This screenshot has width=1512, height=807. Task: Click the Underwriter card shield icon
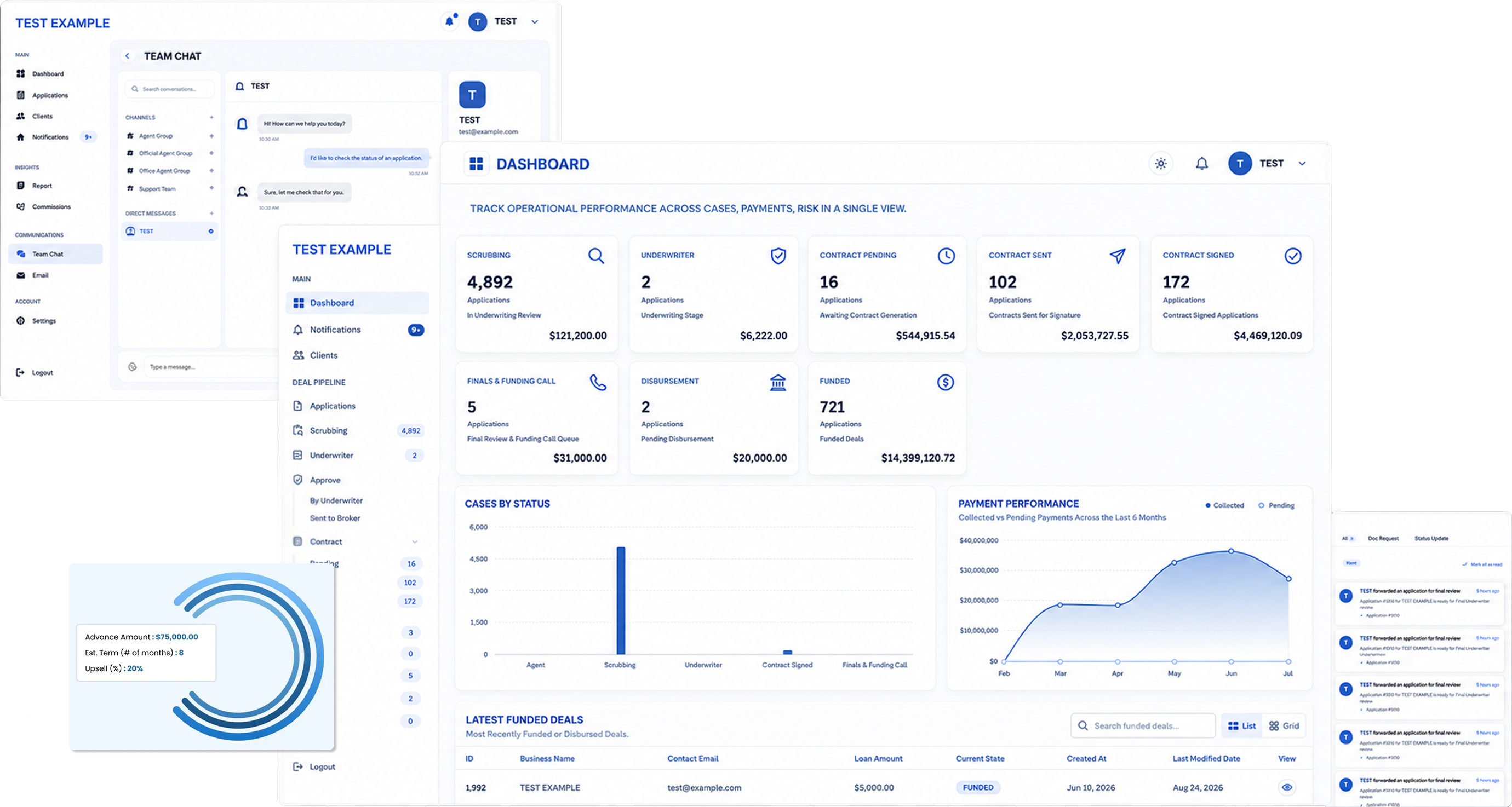coord(778,256)
